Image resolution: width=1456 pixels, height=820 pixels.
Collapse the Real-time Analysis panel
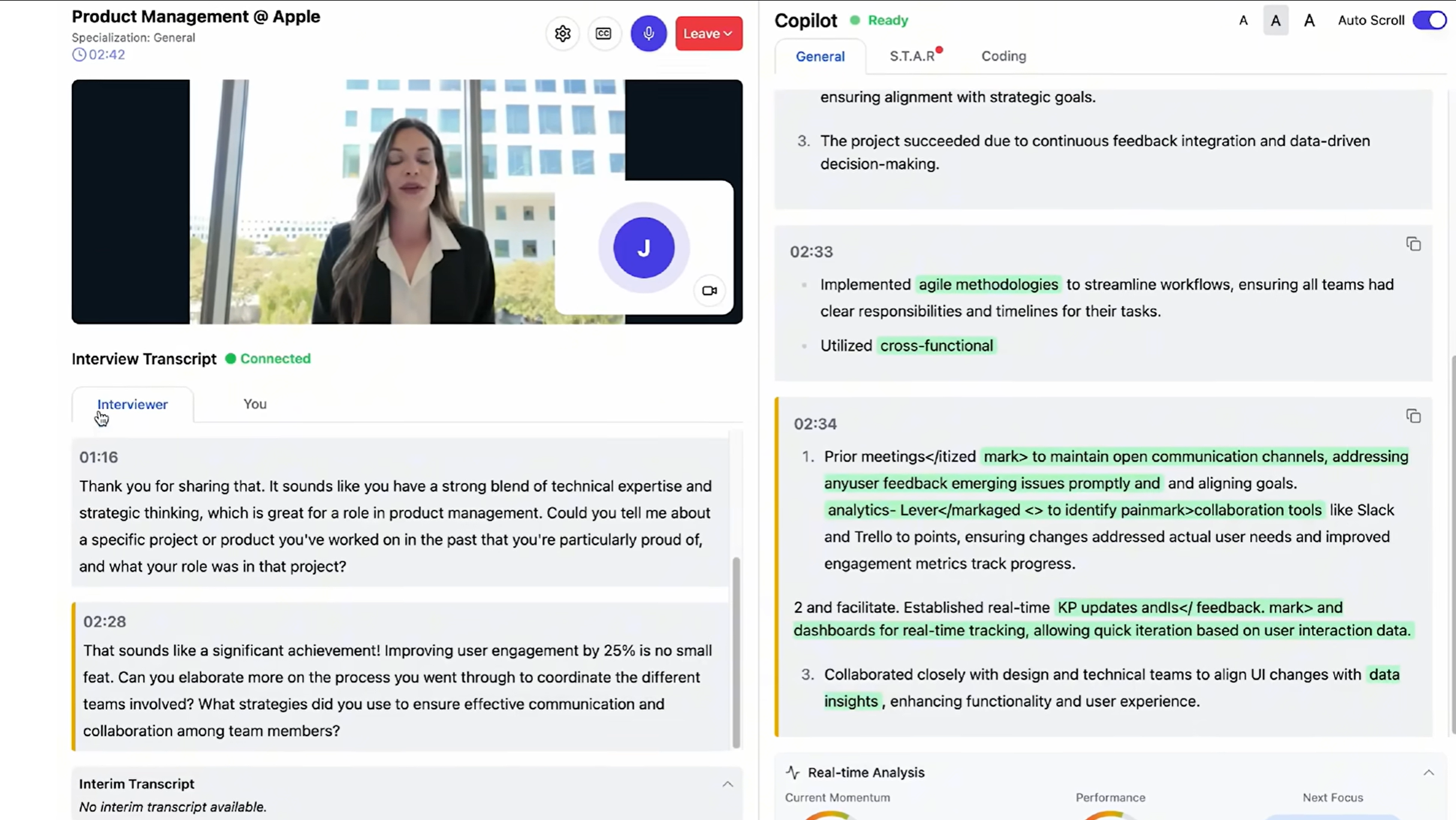tap(1428, 773)
